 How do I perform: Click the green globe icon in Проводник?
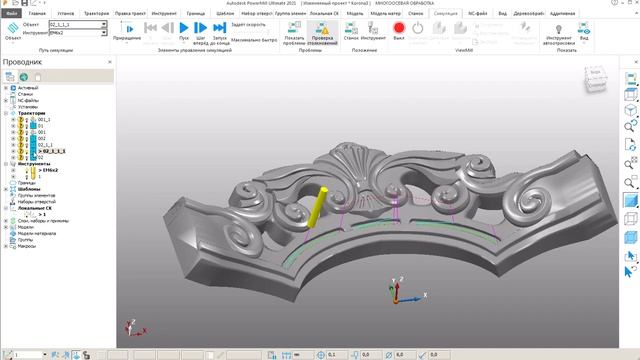point(24,77)
